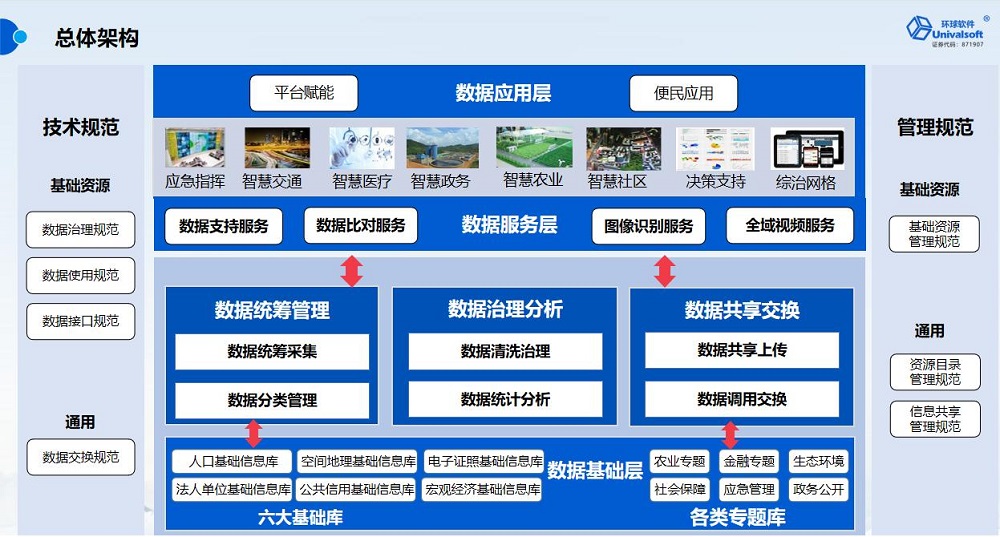Click the red double arrow above 数据统筹管理
This screenshot has width=1000, height=537.
pyautogui.click(x=351, y=270)
